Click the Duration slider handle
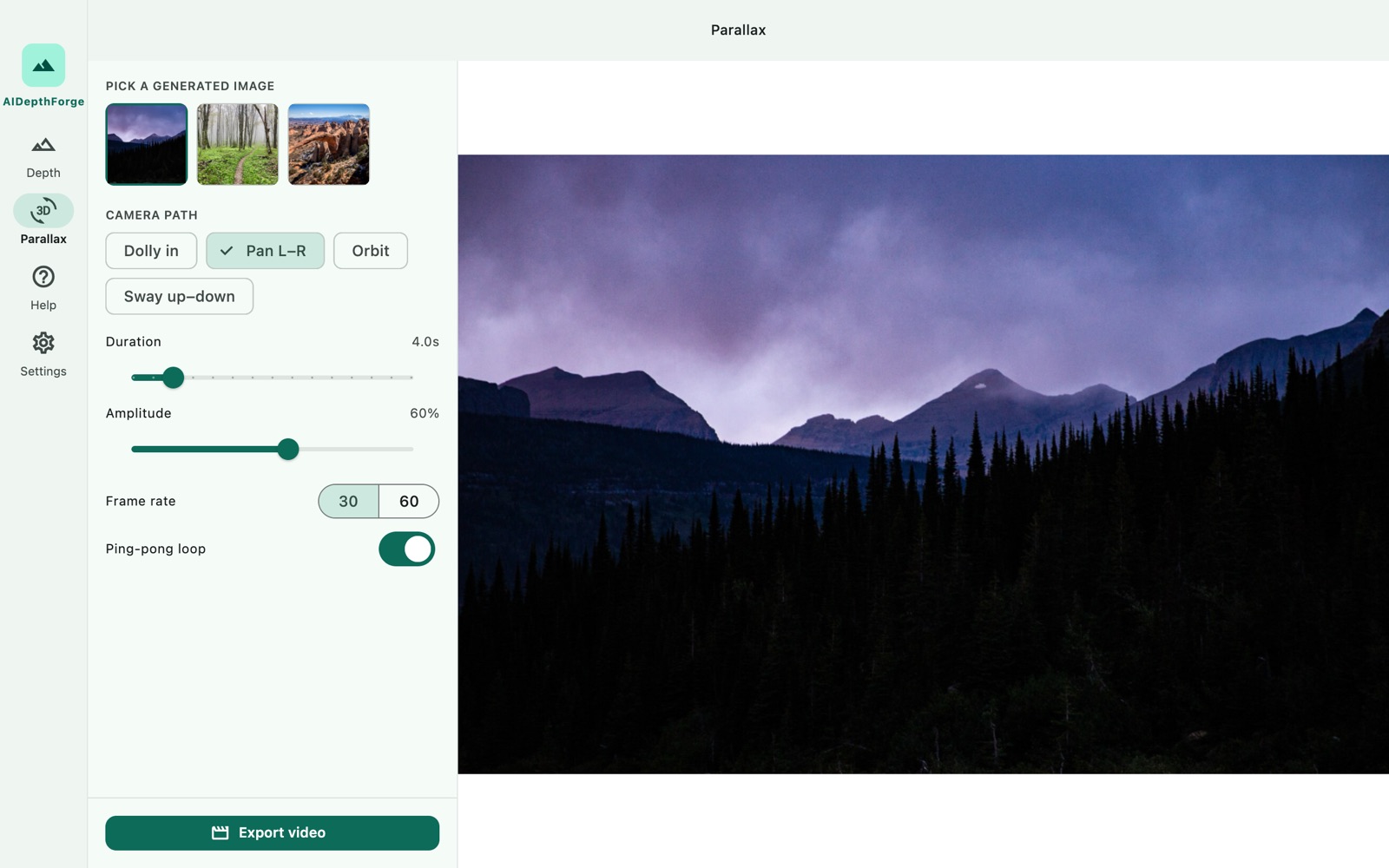The width and height of the screenshot is (1389, 868). (174, 378)
